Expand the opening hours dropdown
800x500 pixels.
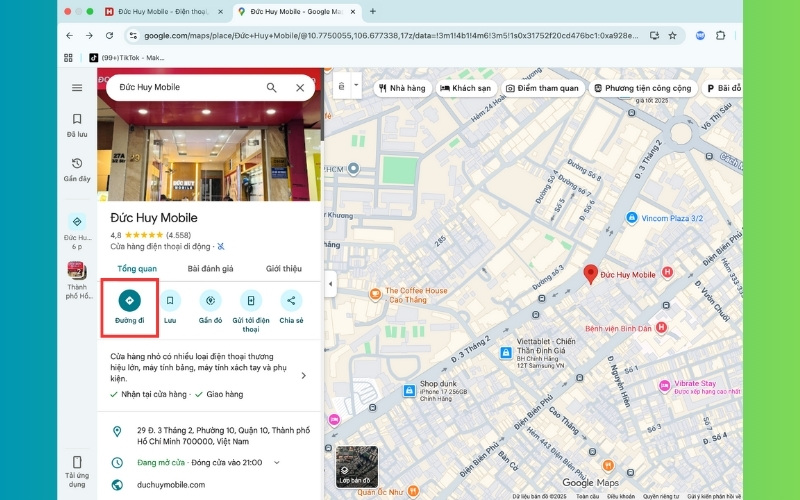point(277,463)
